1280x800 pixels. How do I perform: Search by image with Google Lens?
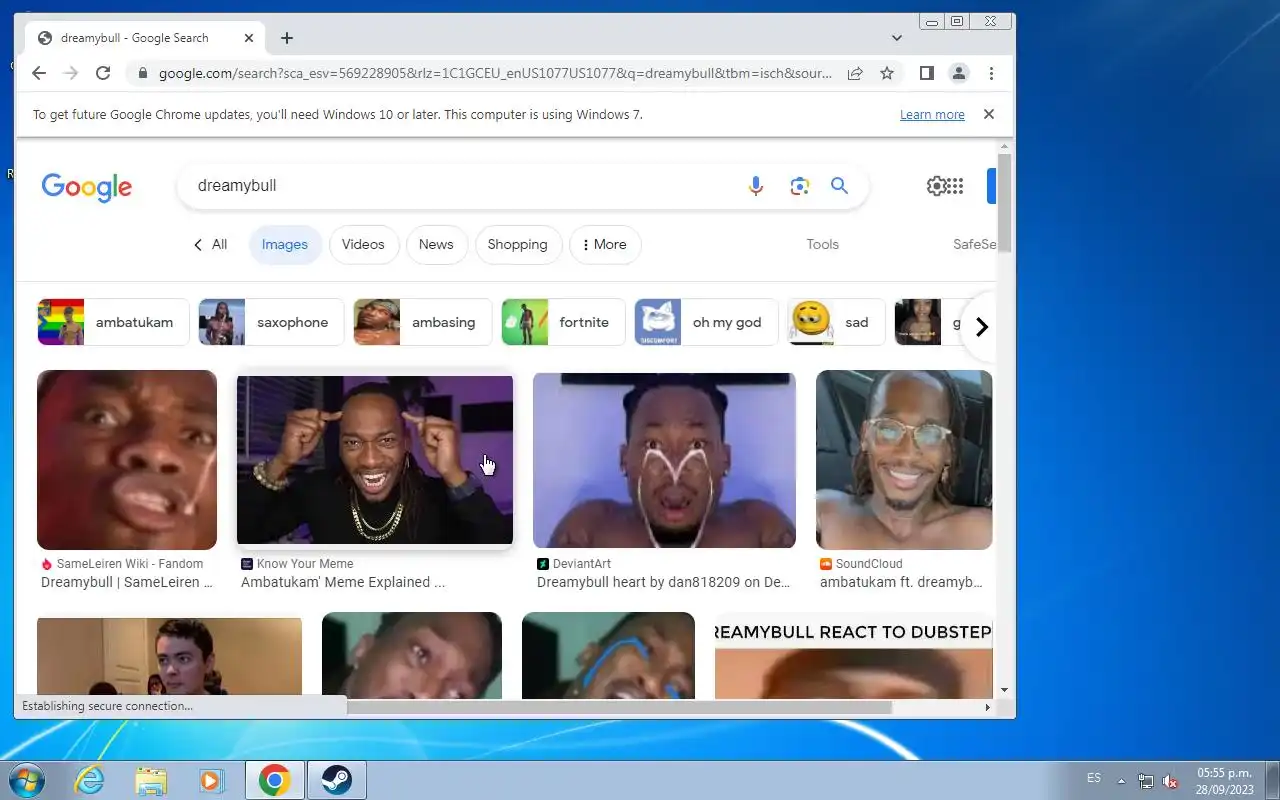pos(799,185)
